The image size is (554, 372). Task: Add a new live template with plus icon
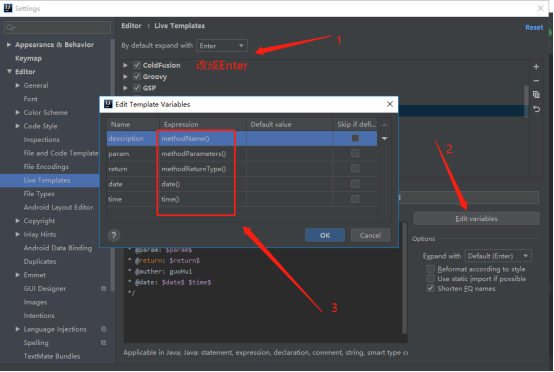(536, 67)
